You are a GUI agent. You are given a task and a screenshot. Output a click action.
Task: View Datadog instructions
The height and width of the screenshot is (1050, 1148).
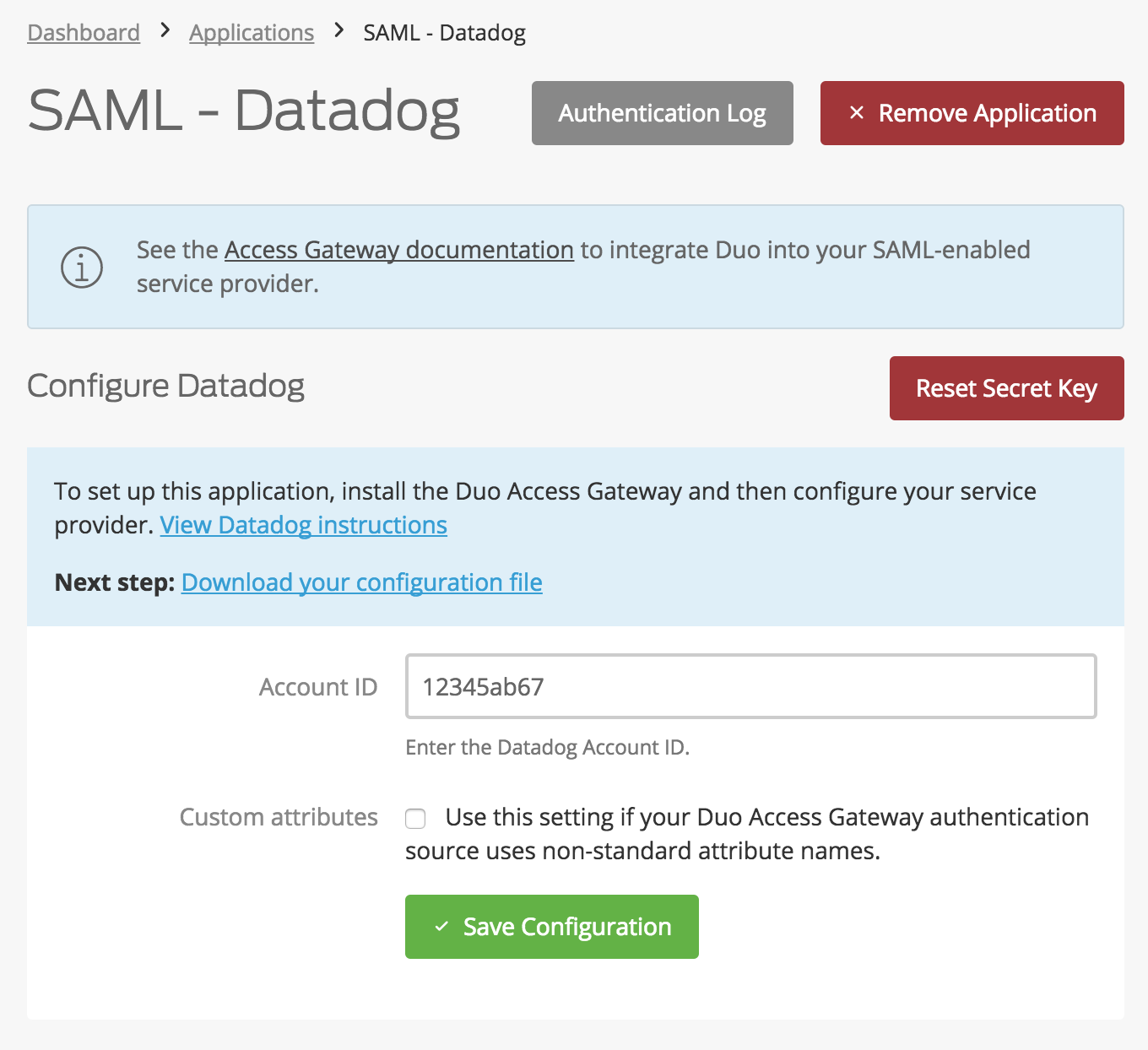pyautogui.click(x=303, y=525)
